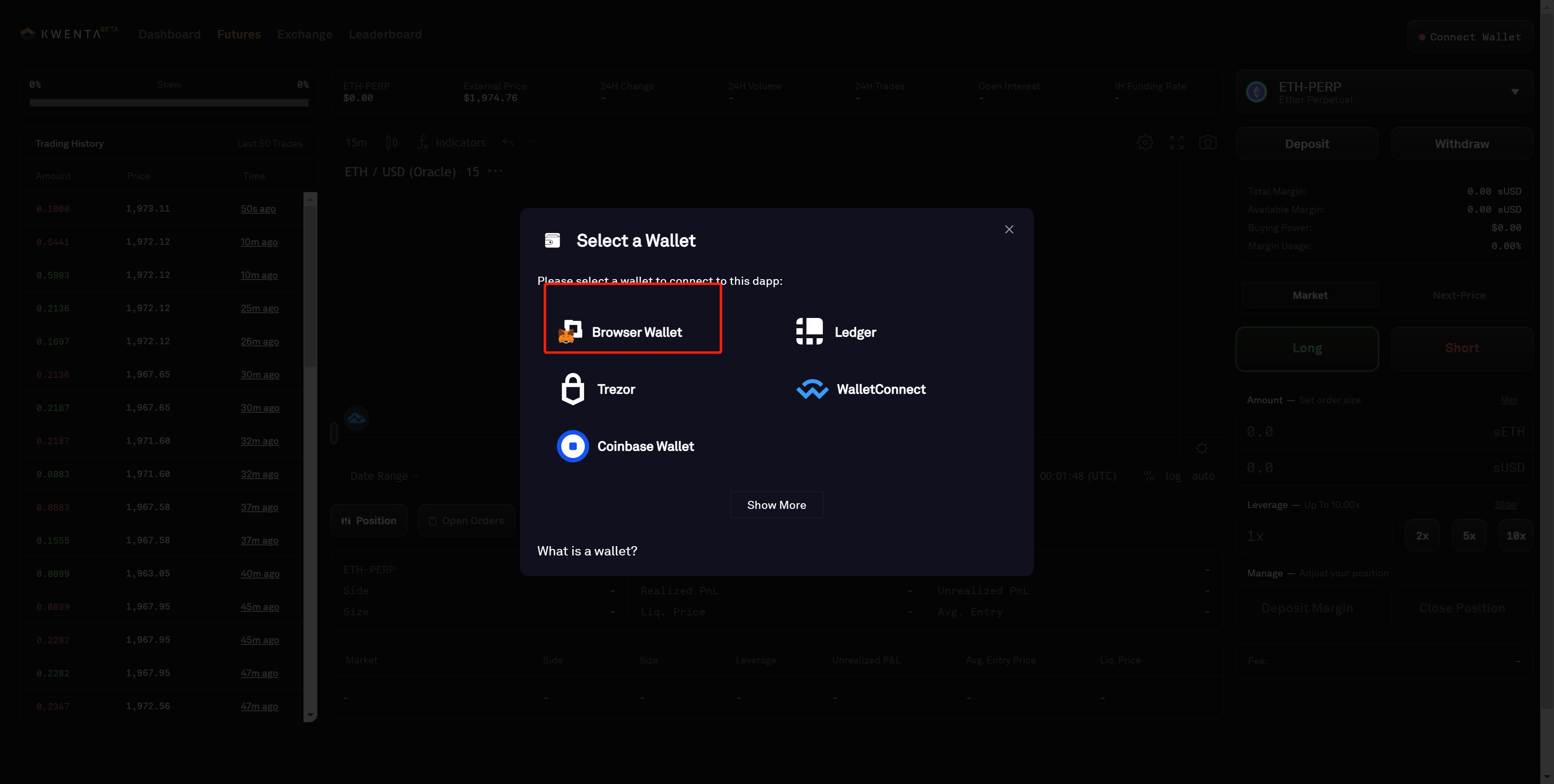Click the Deposit button

[x=1307, y=144]
